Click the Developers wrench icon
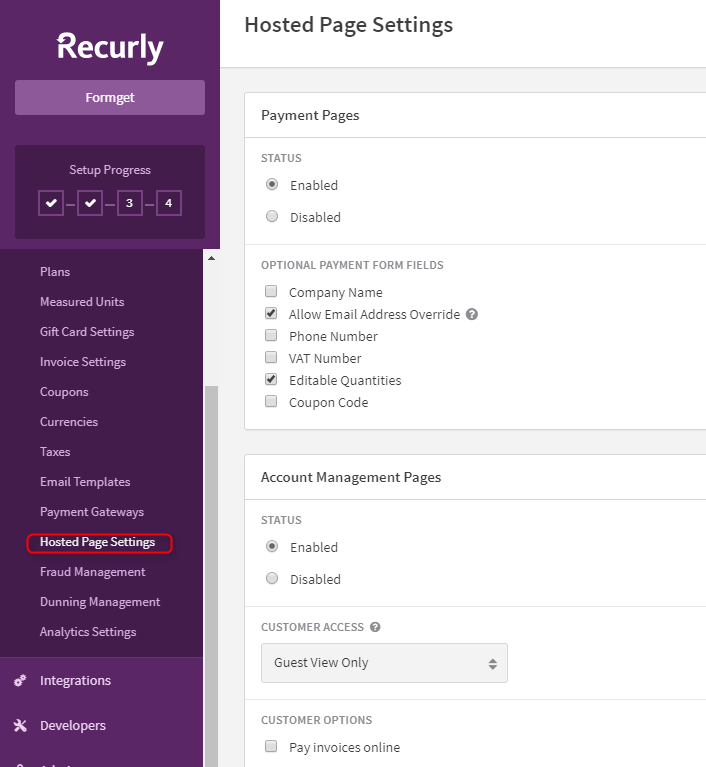The height and width of the screenshot is (767, 706). [20, 726]
